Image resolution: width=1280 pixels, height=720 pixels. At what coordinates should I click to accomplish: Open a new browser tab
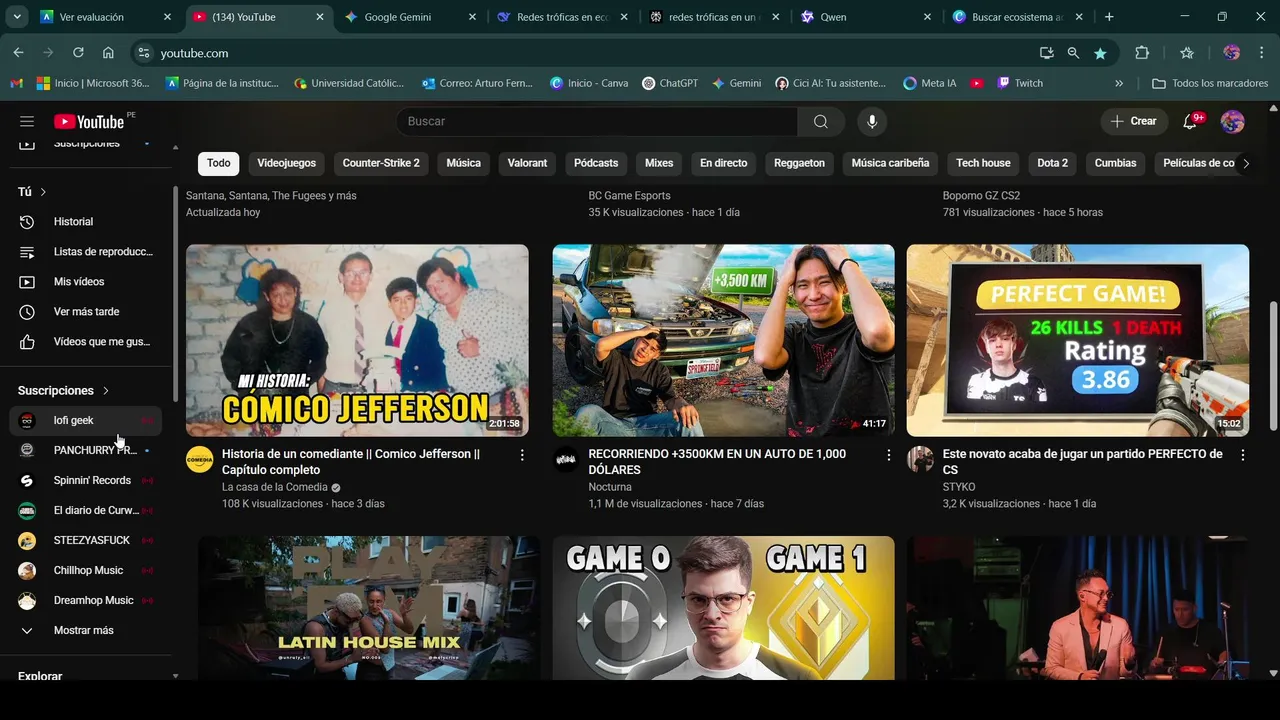point(1109,17)
